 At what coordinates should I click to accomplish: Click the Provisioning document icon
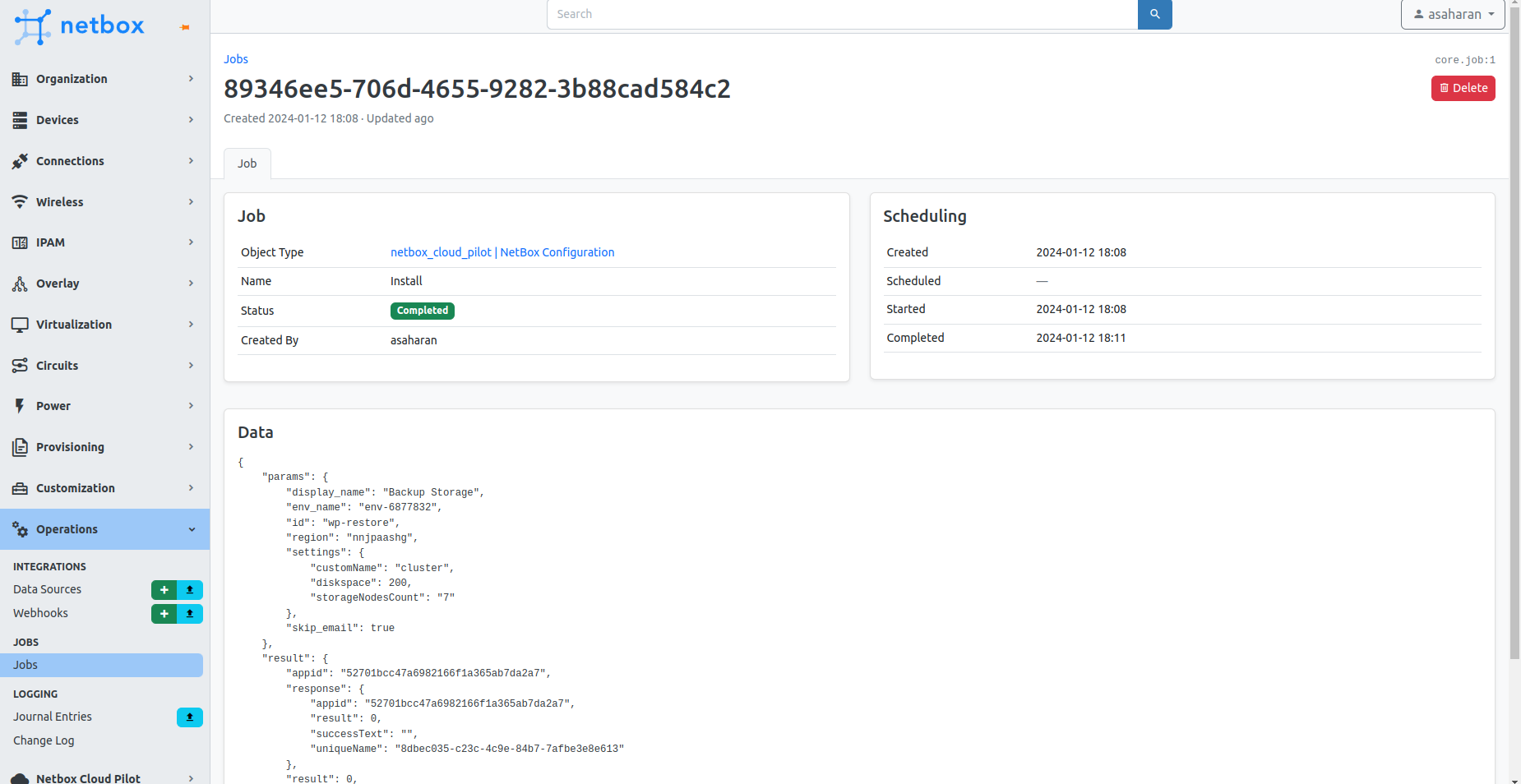pos(20,447)
